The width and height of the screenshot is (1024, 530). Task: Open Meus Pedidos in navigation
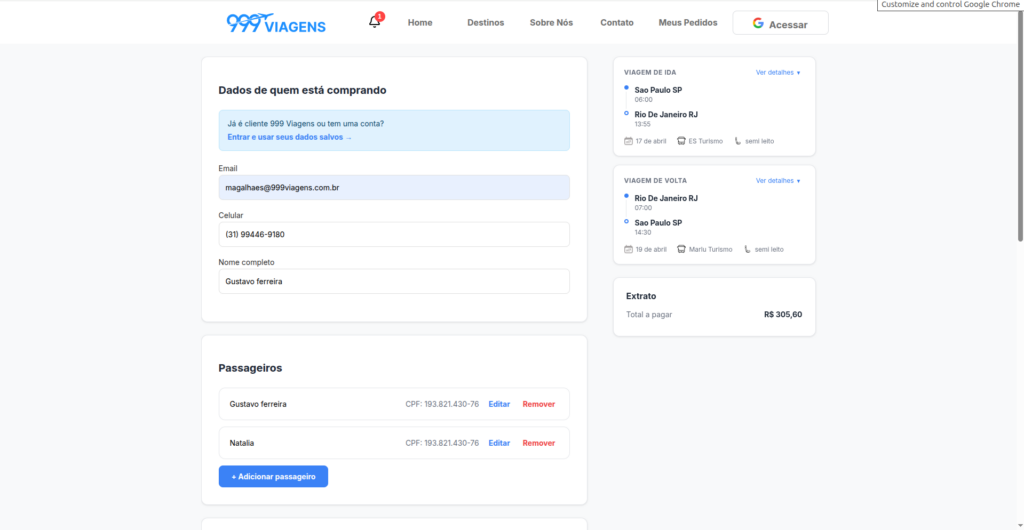pyautogui.click(x=687, y=23)
